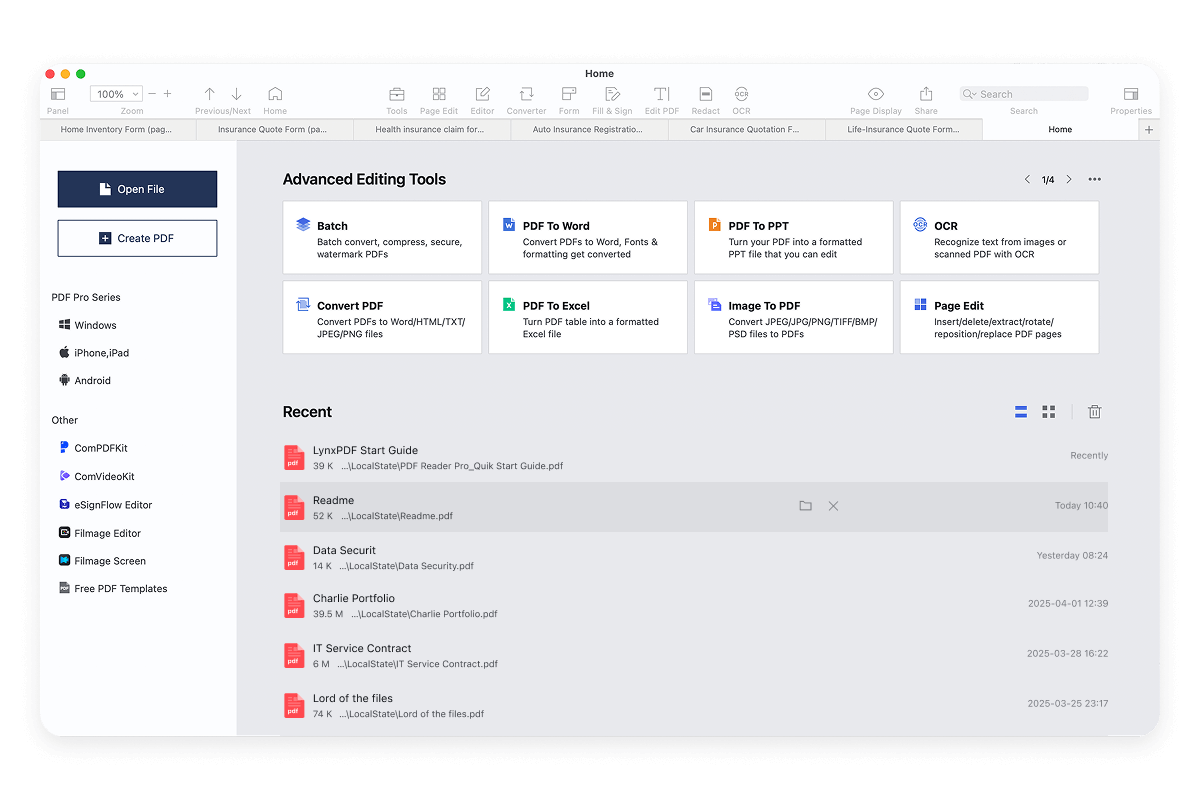
Task: Open the Image To PDF card
Action: tap(794, 317)
